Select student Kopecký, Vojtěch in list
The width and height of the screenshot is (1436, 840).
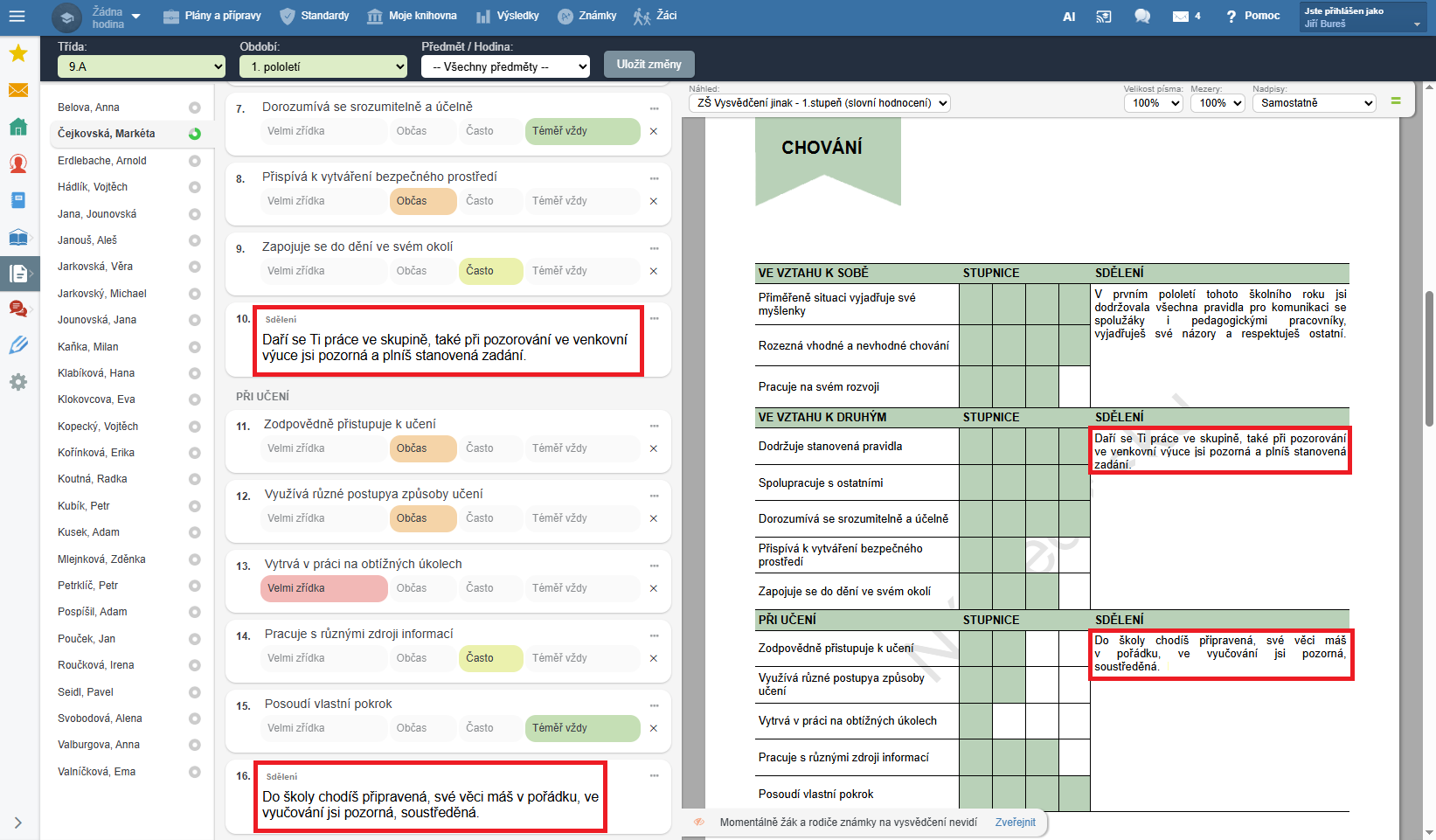tap(98, 427)
